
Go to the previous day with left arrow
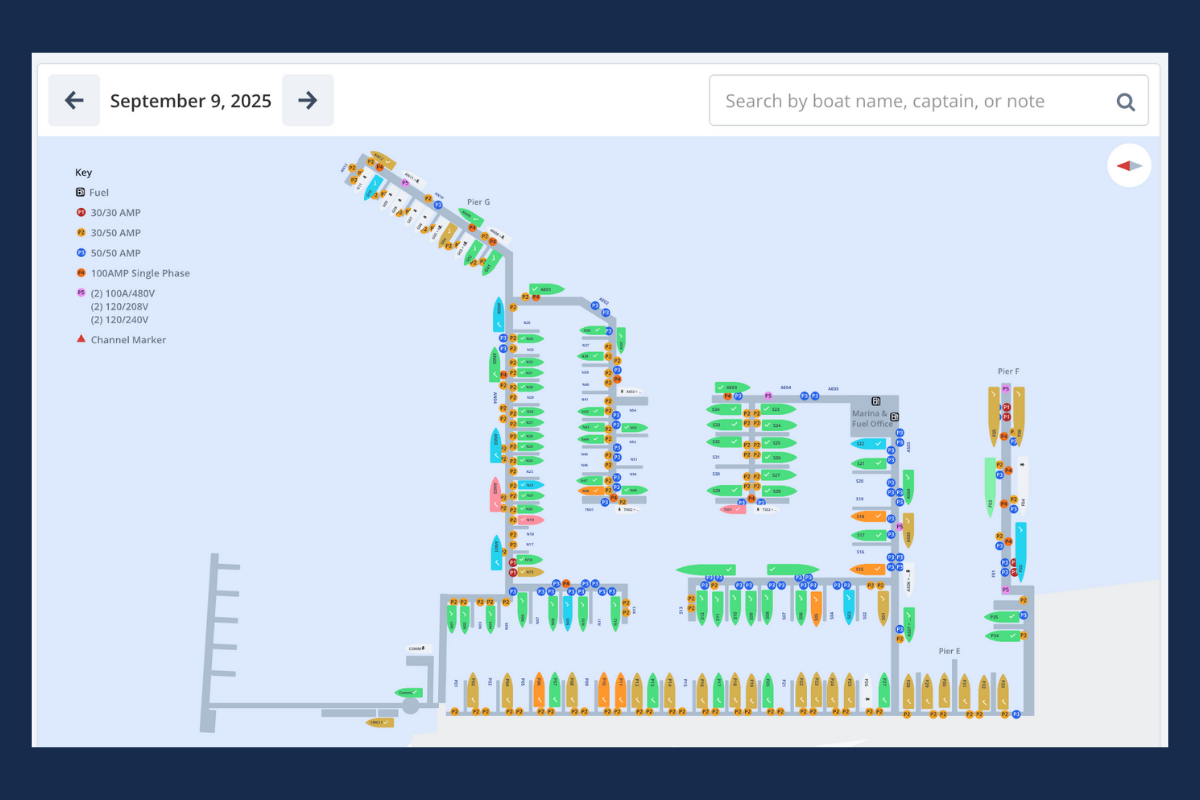74,100
